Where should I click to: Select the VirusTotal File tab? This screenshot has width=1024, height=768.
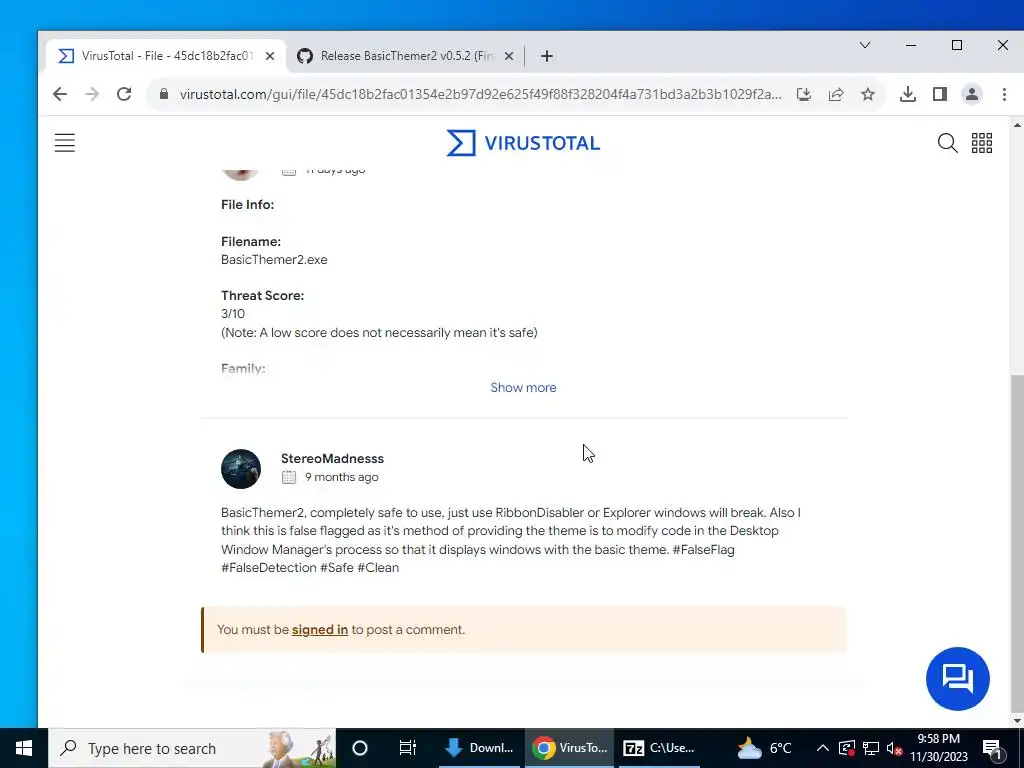(166, 56)
